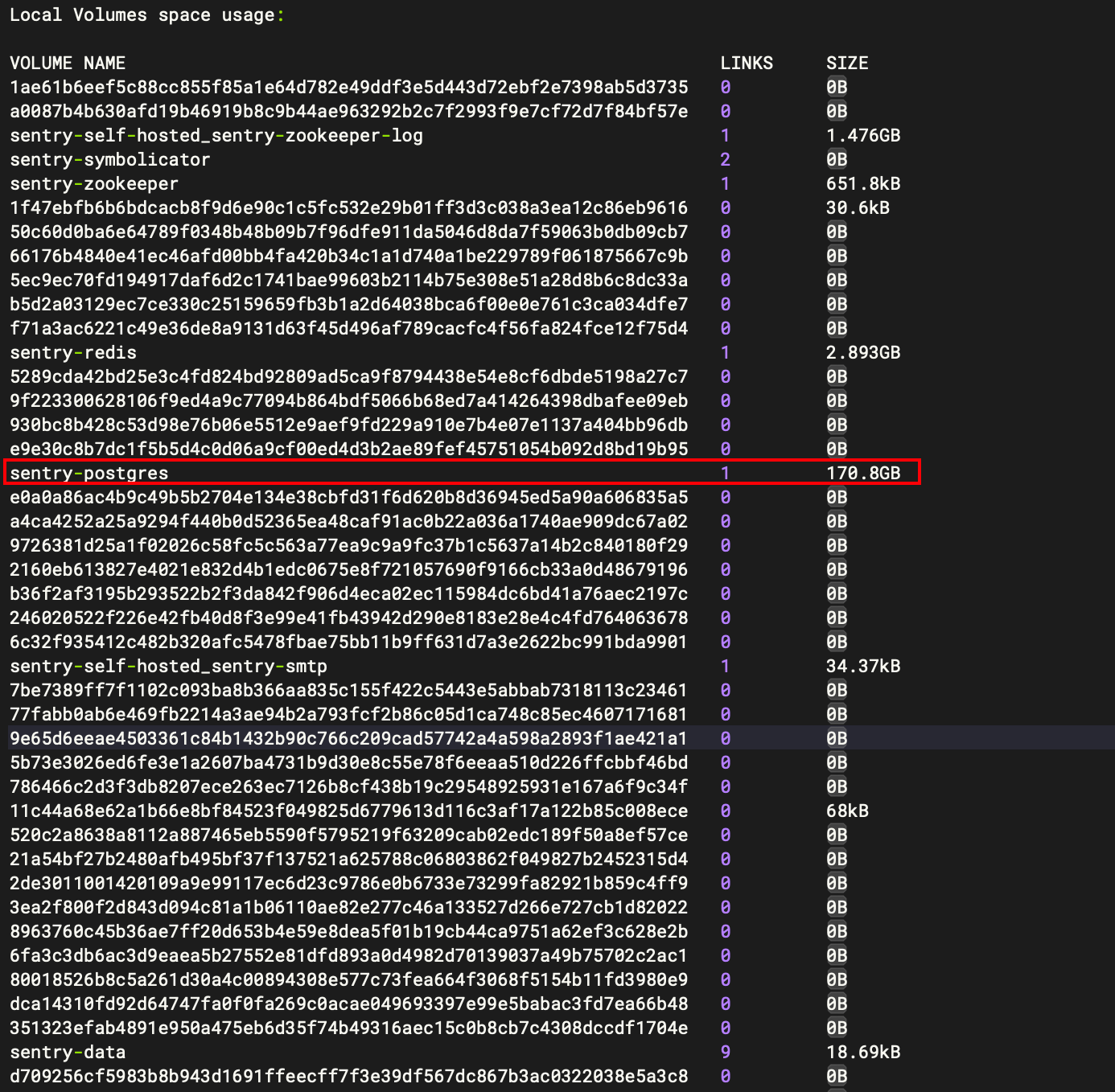The image size is (1115, 1092).
Task: Select volume hash starting with 5289cda42bd2
Action: [x=349, y=376]
